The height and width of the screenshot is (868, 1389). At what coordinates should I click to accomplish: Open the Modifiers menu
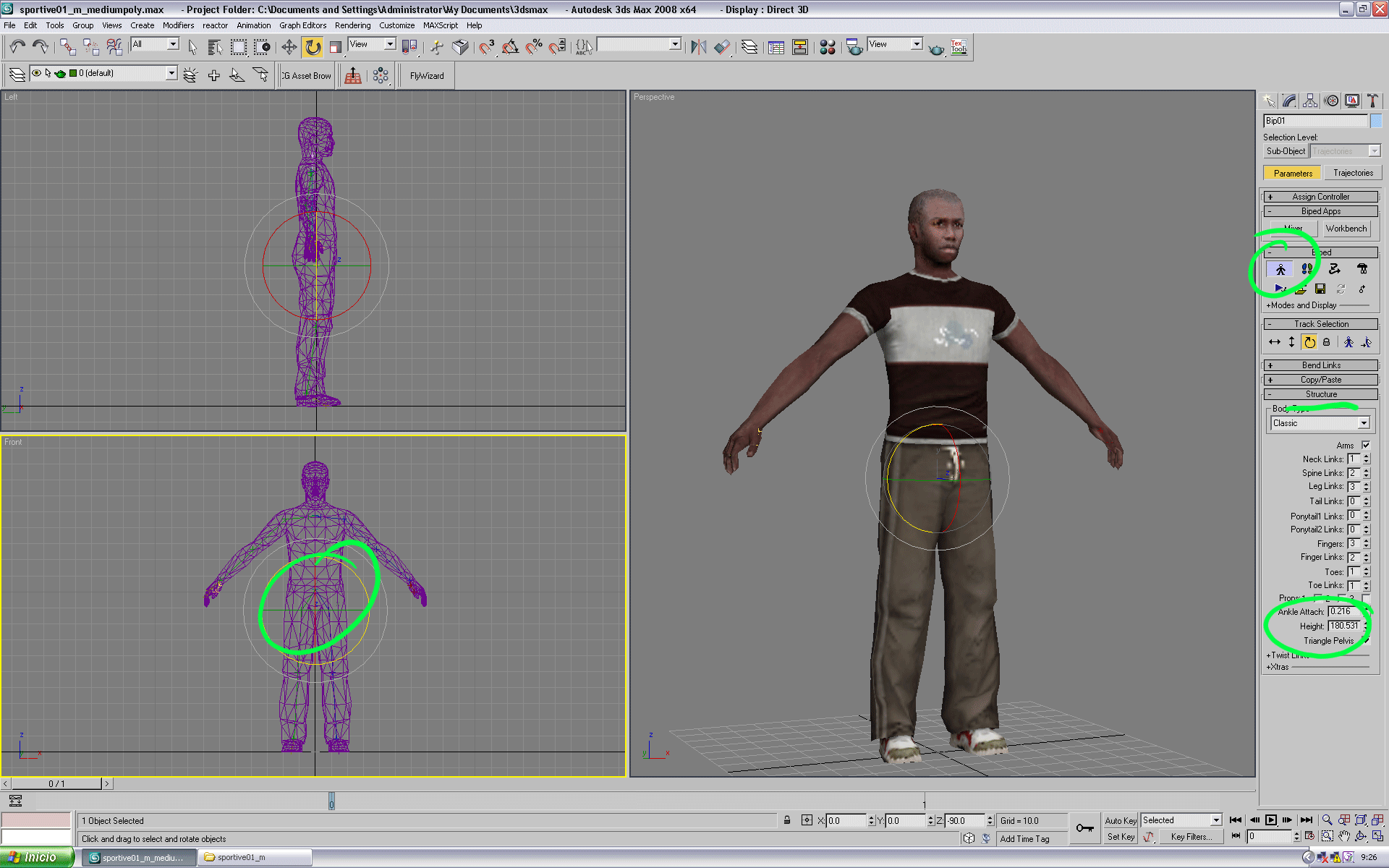178,25
